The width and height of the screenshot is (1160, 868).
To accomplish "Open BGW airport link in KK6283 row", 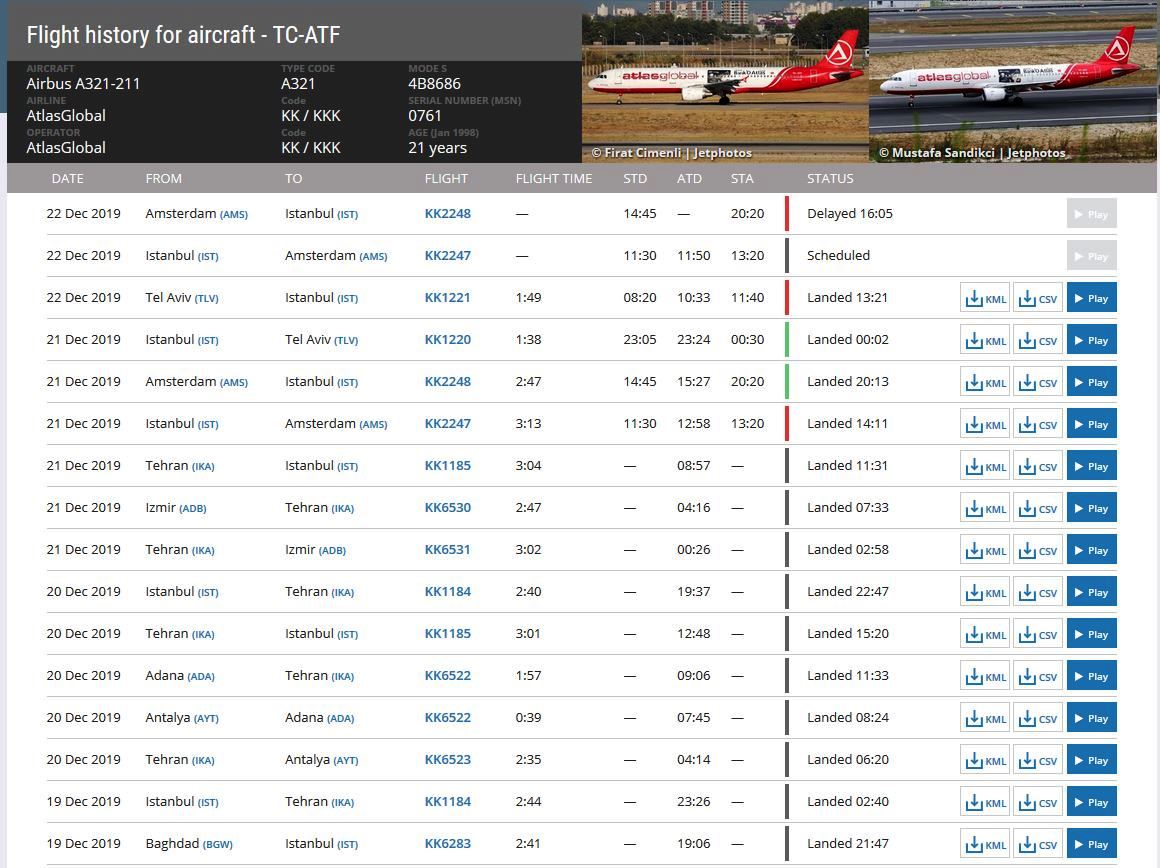I will [218, 845].
